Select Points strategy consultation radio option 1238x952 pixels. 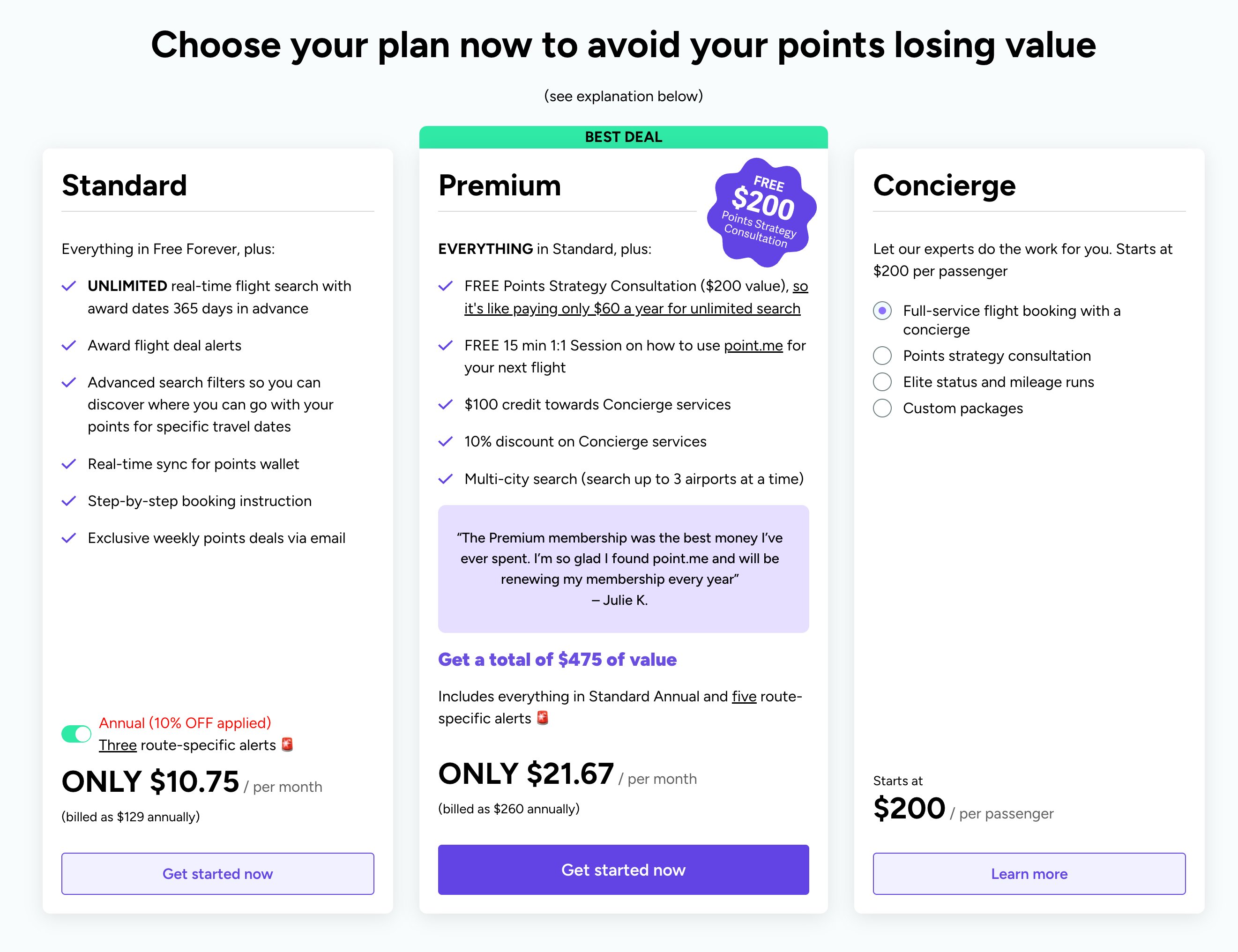coord(882,356)
